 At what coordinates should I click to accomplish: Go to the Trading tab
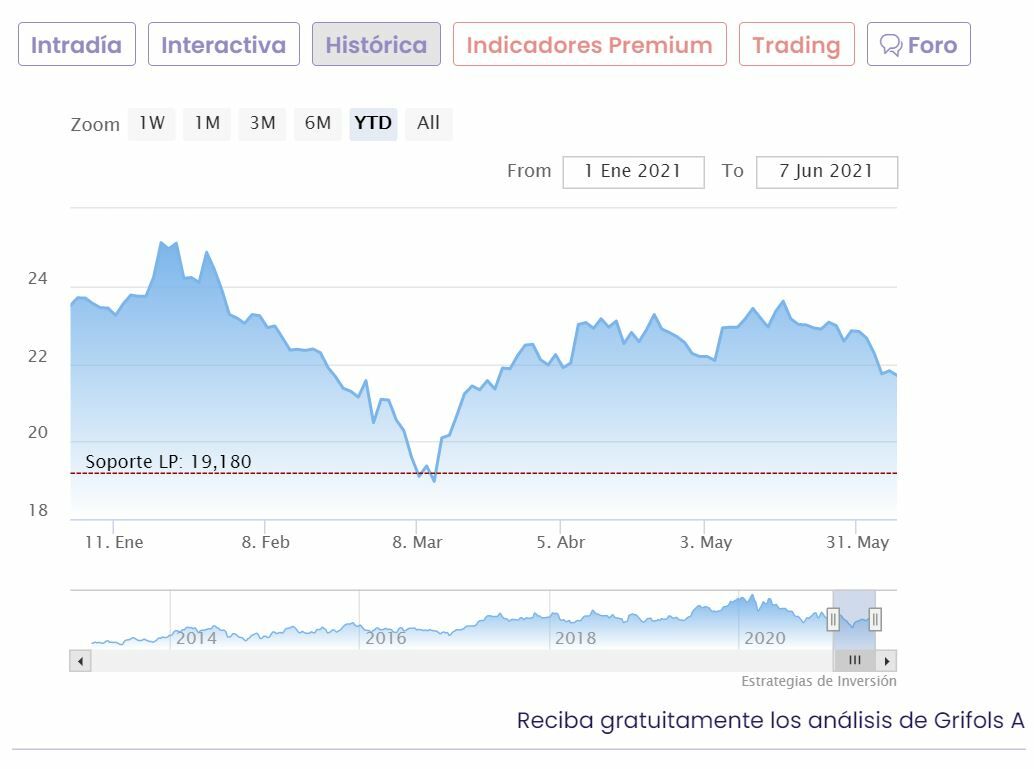point(796,45)
